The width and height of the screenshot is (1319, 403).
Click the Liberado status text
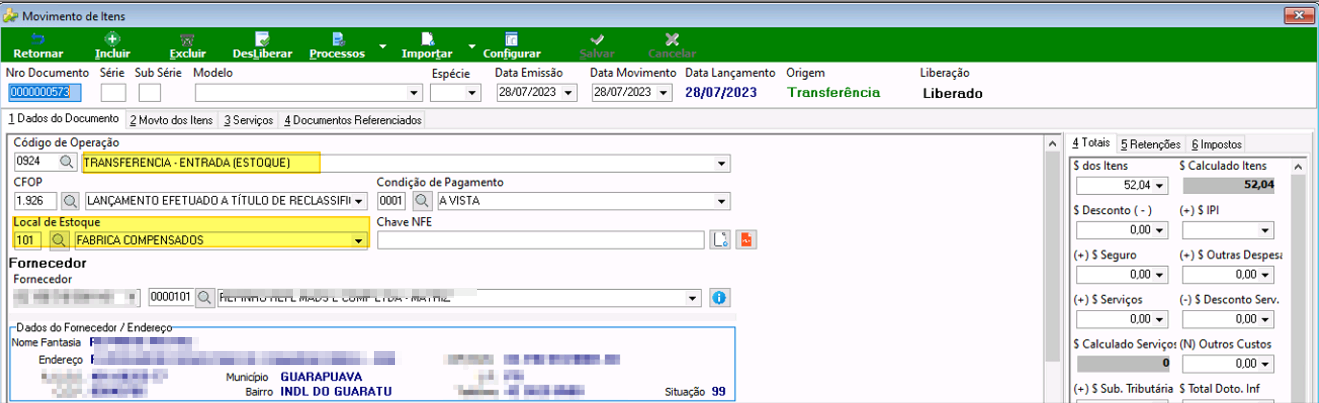click(x=952, y=93)
